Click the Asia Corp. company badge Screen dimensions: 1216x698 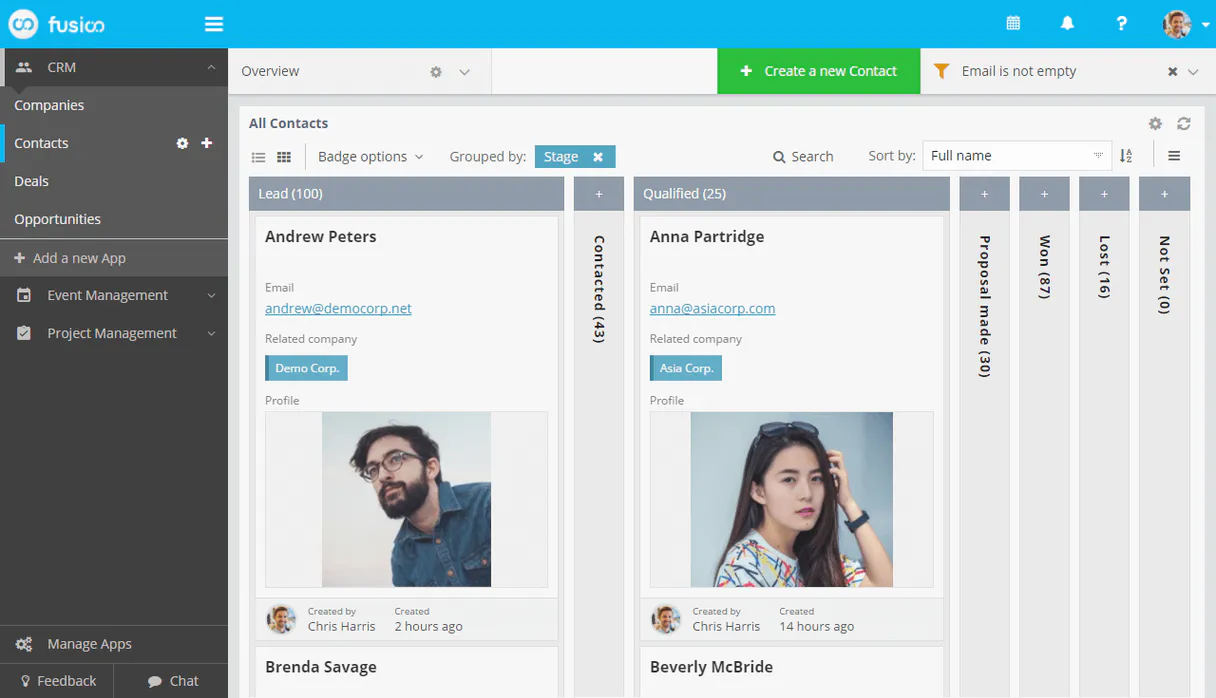(686, 368)
